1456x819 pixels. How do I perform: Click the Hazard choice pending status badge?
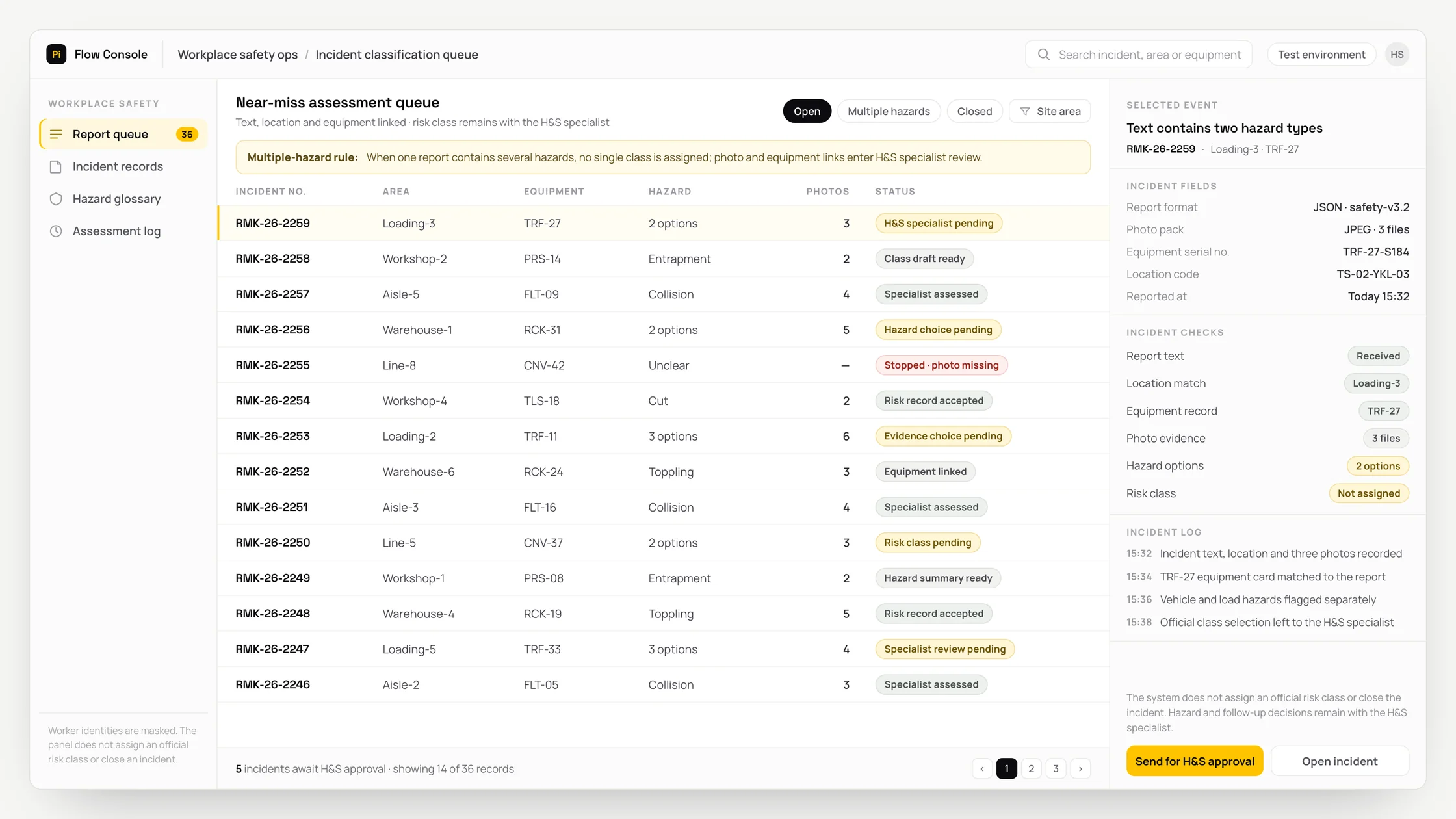click(x=938, y=330)
